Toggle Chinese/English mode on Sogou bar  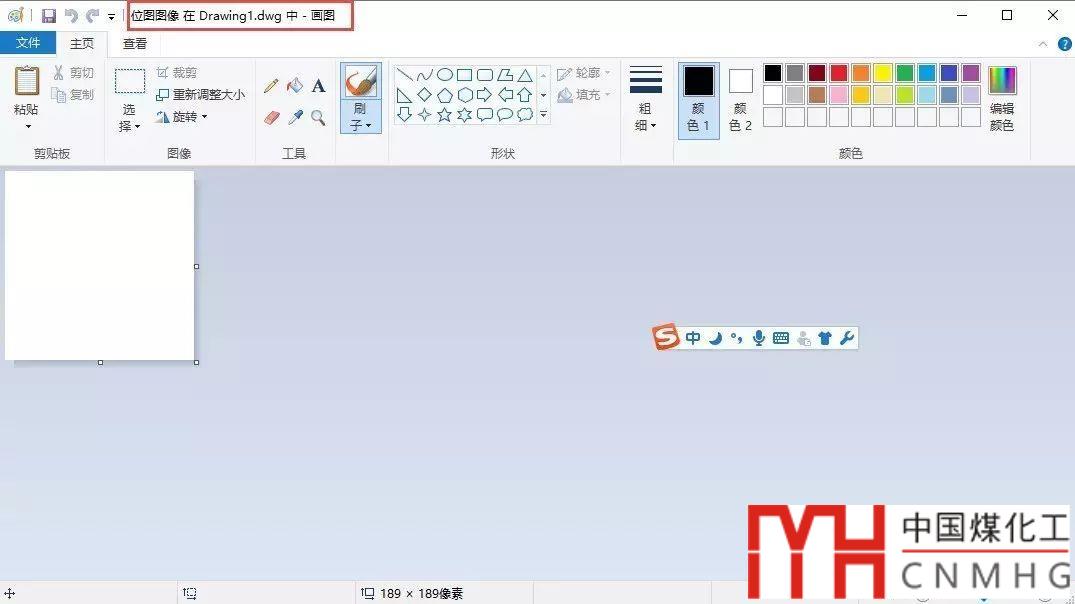[693, 338]
